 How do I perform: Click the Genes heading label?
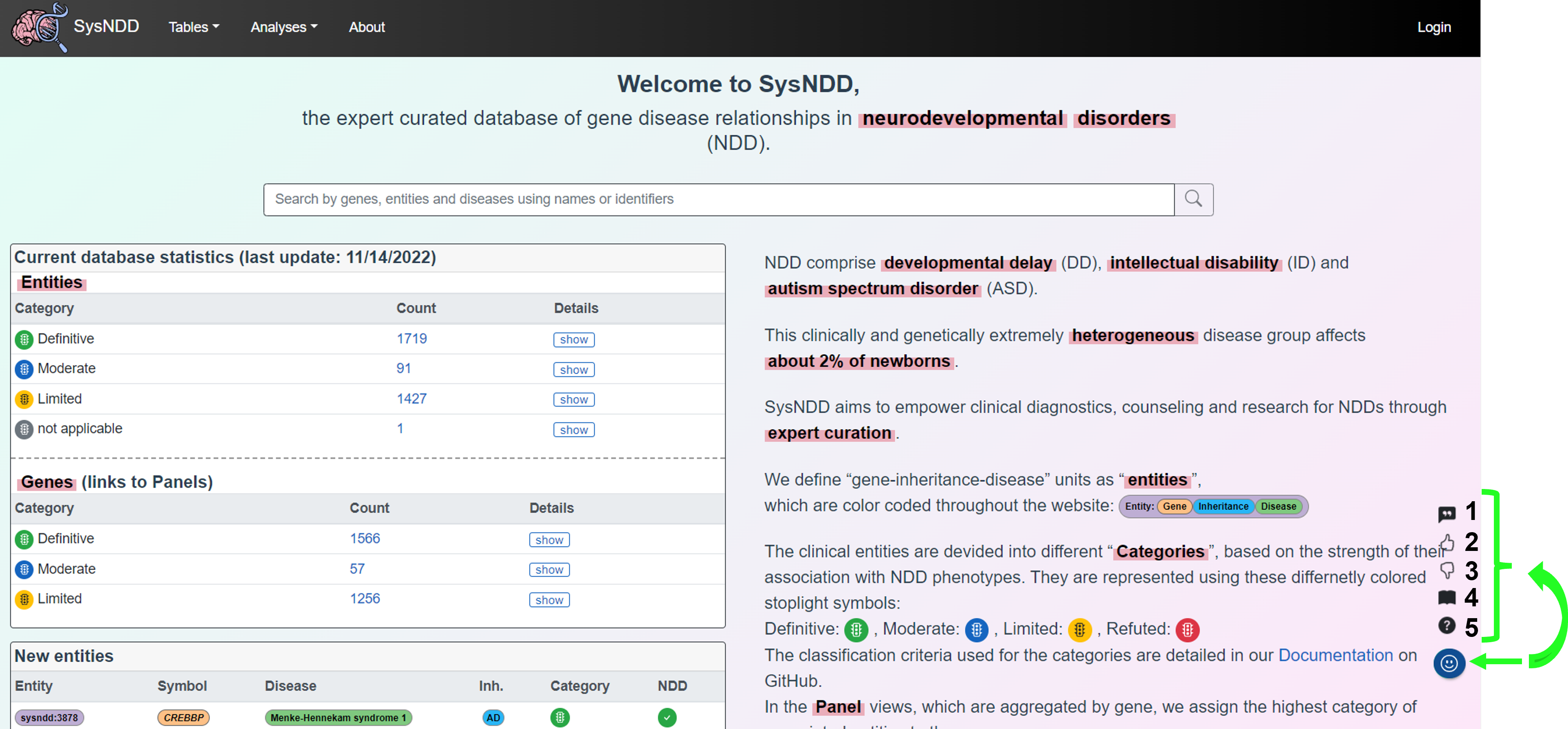(47, 482)
